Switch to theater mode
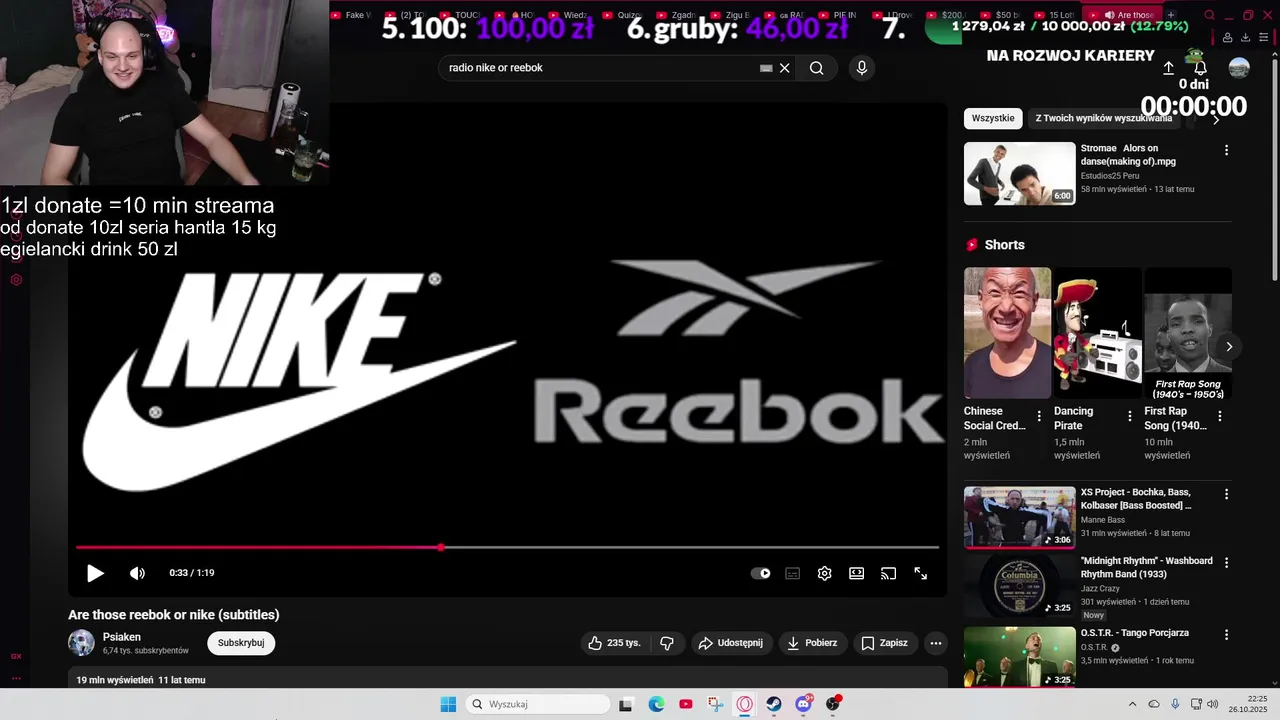 [856, 573]
